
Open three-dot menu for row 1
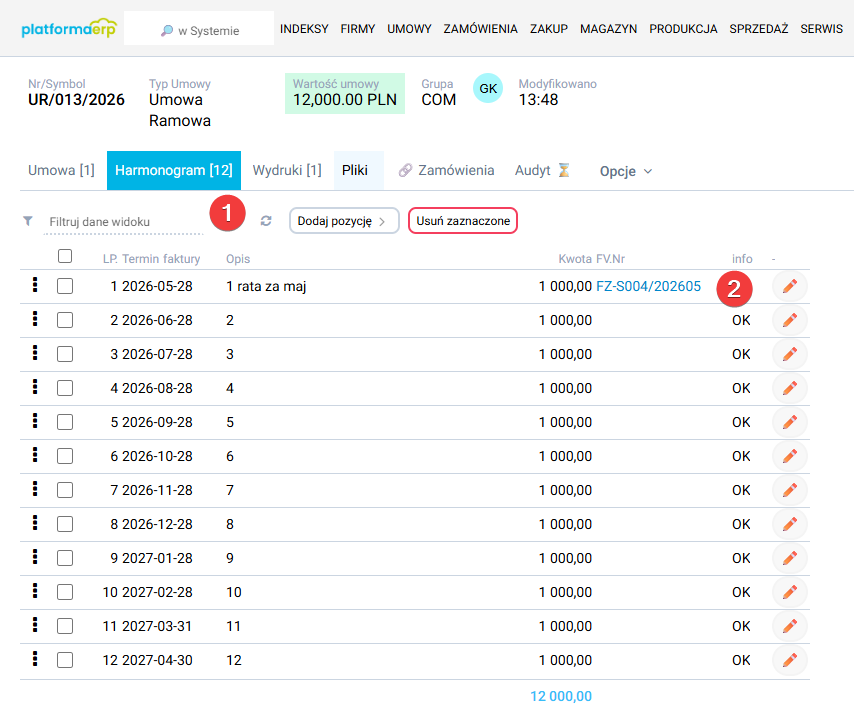point(35,284)
